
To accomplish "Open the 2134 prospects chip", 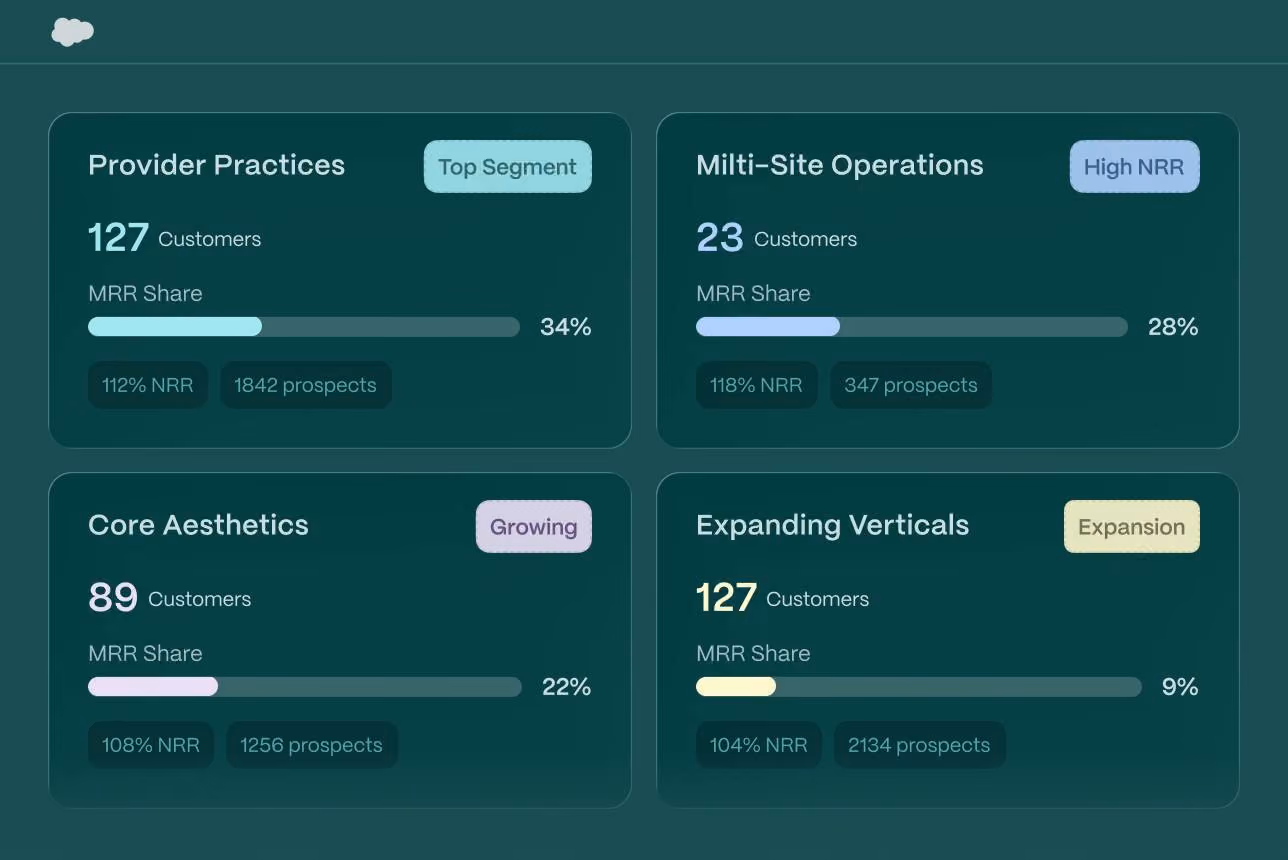I will coord(919,745).
